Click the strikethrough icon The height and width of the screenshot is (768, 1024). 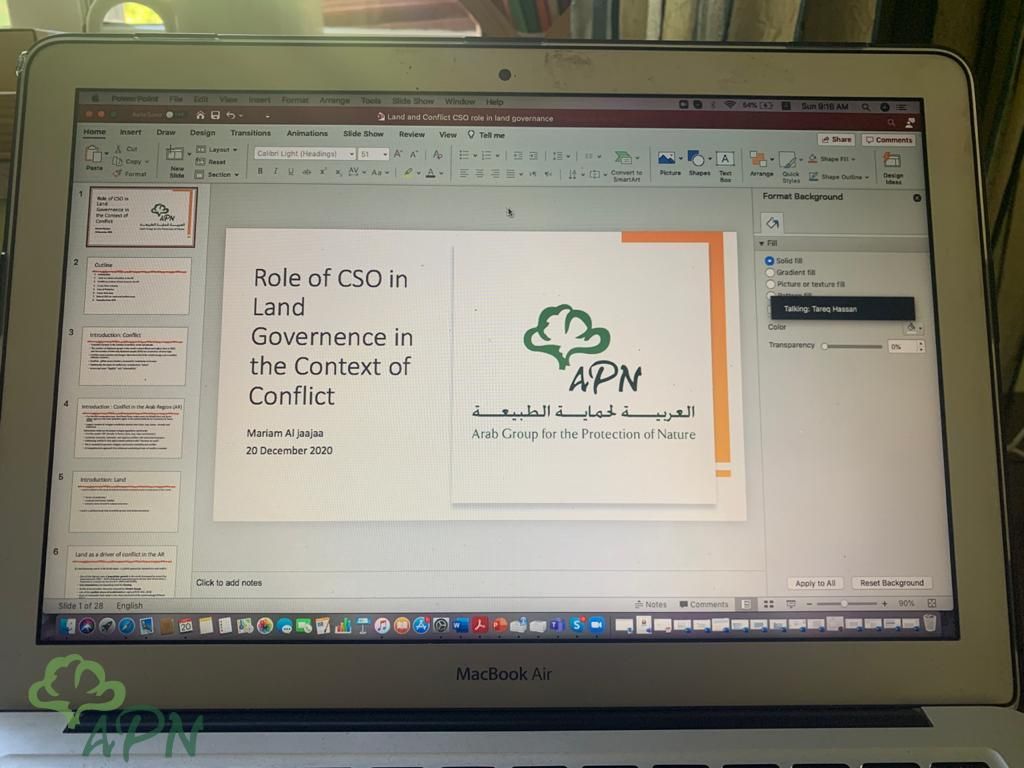[306, 172]
